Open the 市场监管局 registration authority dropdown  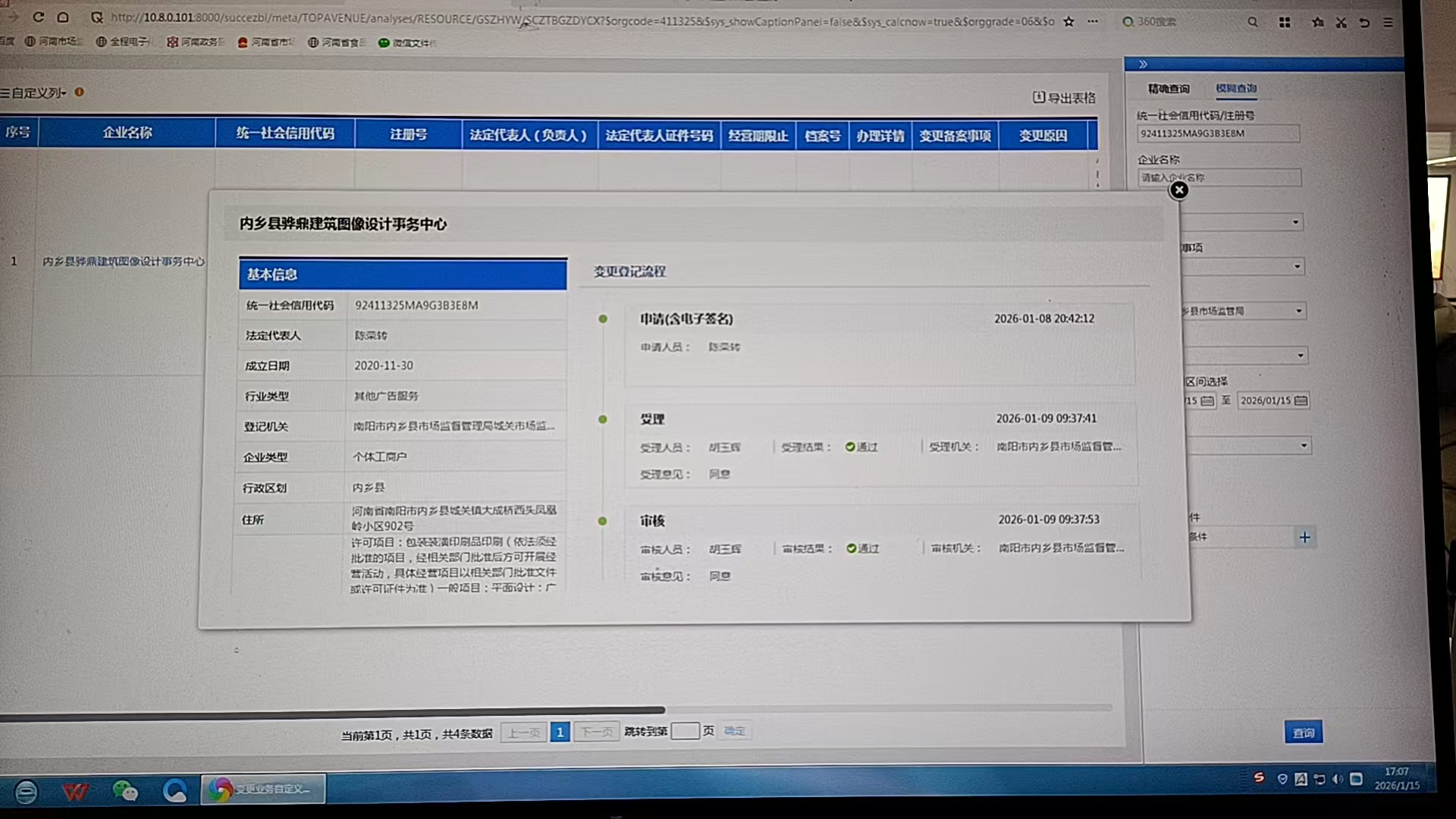(1298, 311)
